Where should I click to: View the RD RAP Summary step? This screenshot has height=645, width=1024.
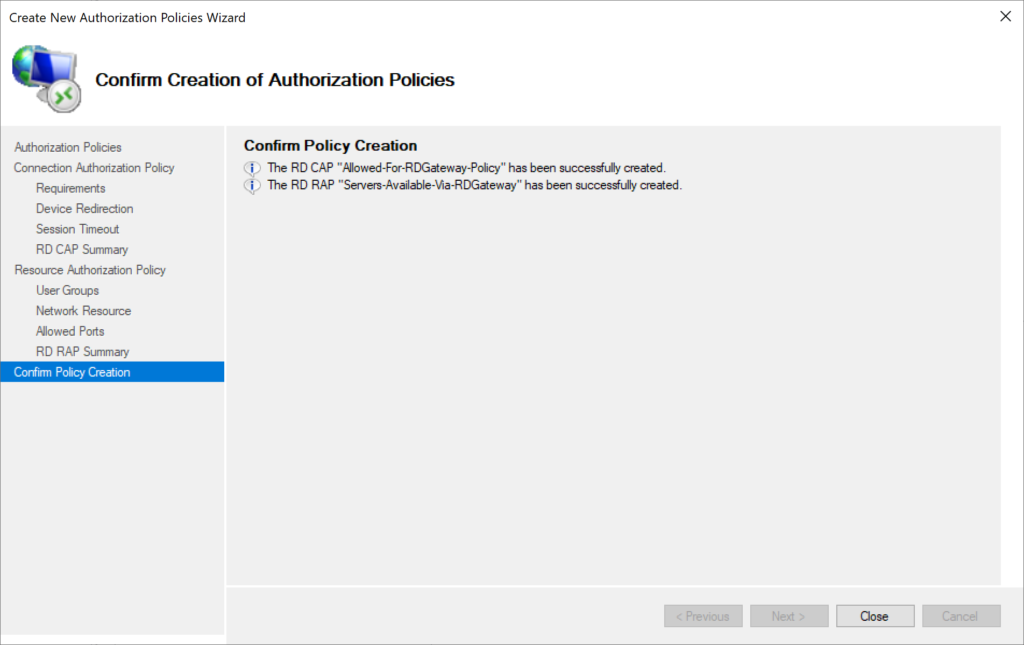[x=81, y=351]
